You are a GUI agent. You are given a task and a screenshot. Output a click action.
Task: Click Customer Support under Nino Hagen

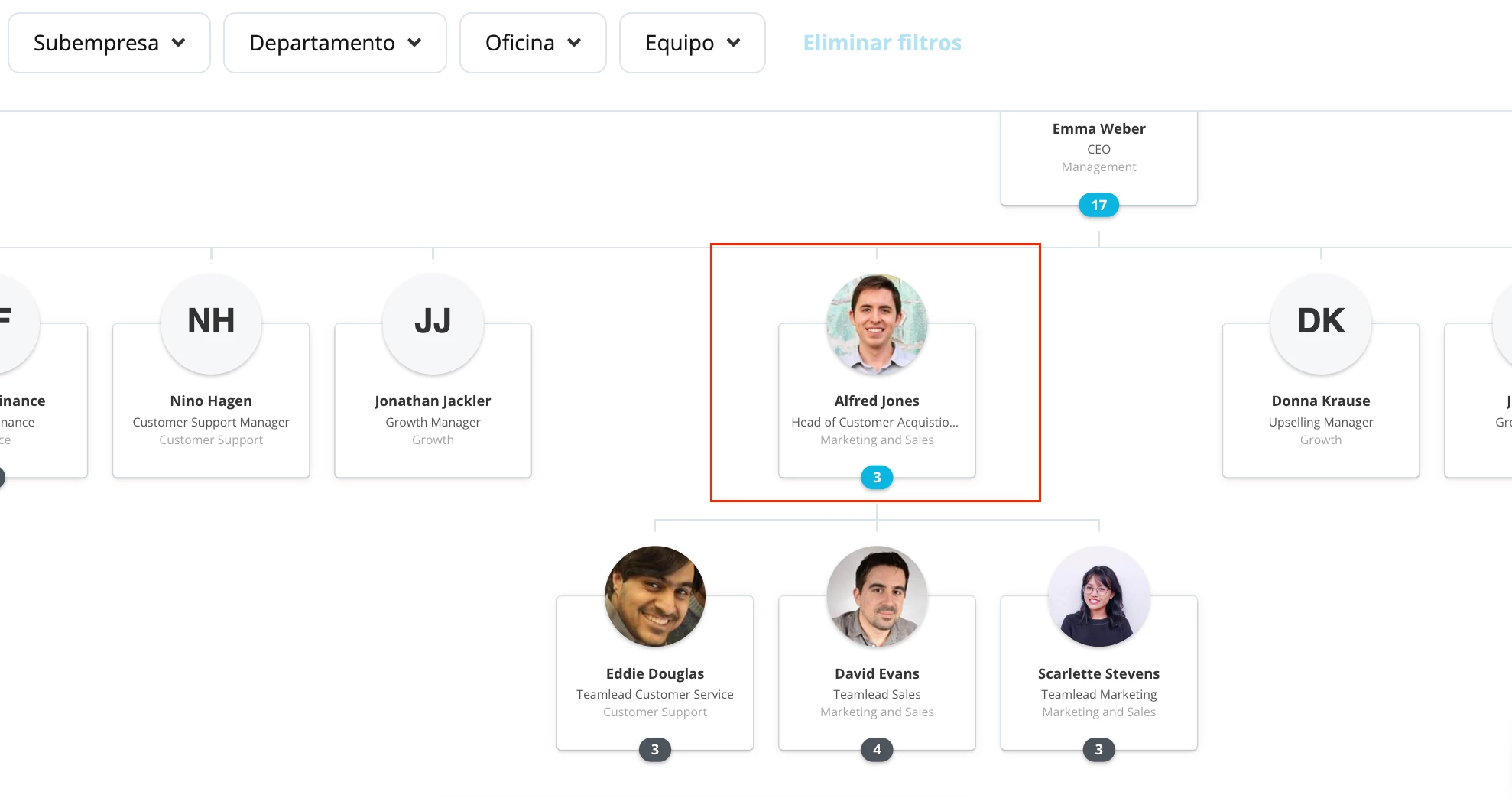(x=211, y=440)
